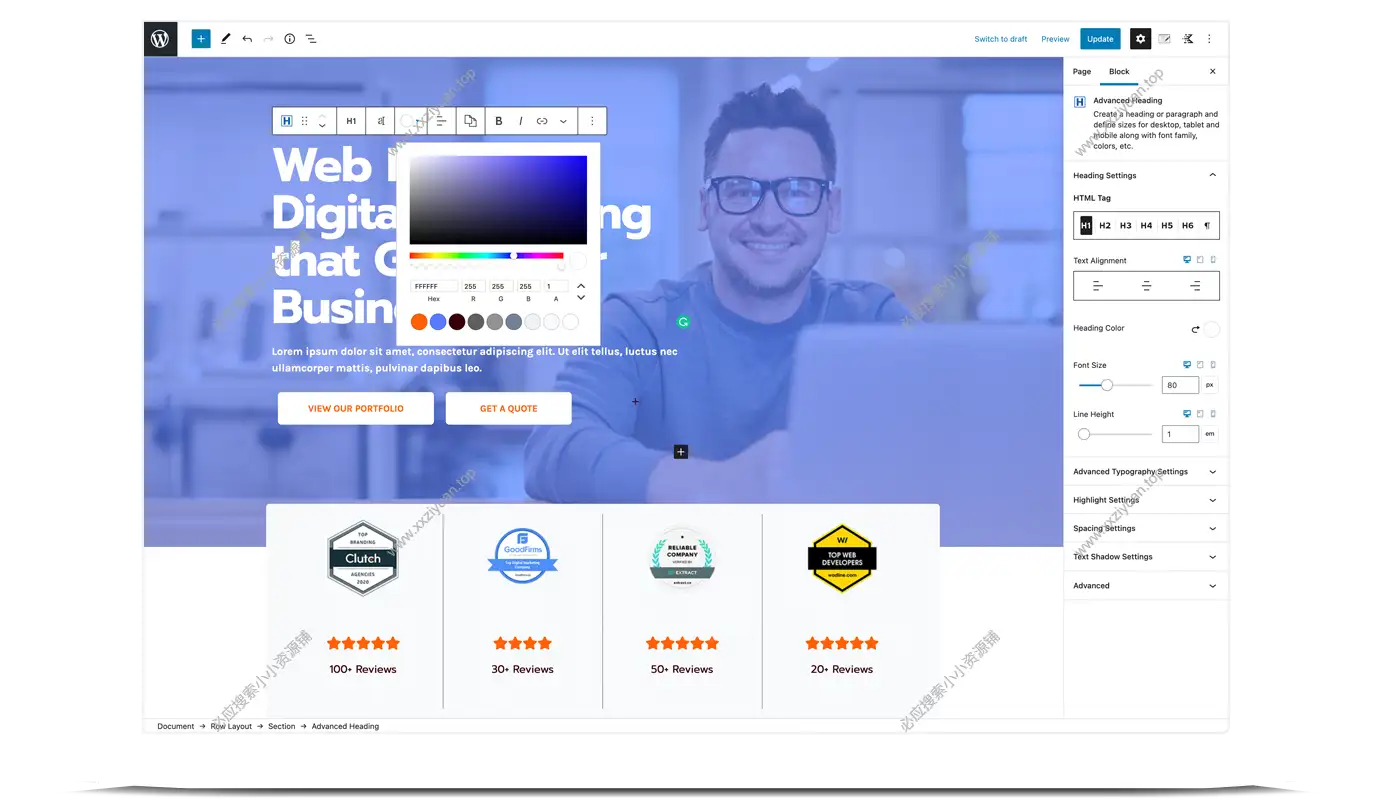
Task: Click the link icon in block toolbar
Action: point(542,121)
